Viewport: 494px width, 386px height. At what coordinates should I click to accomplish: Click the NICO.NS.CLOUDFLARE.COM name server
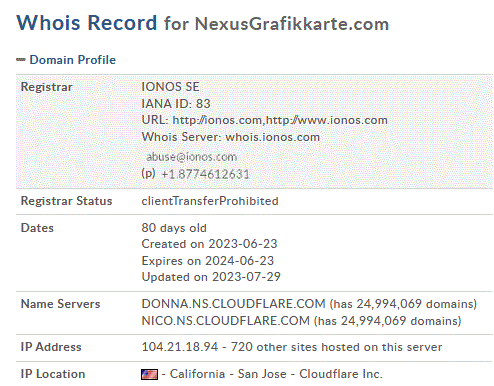226,321
